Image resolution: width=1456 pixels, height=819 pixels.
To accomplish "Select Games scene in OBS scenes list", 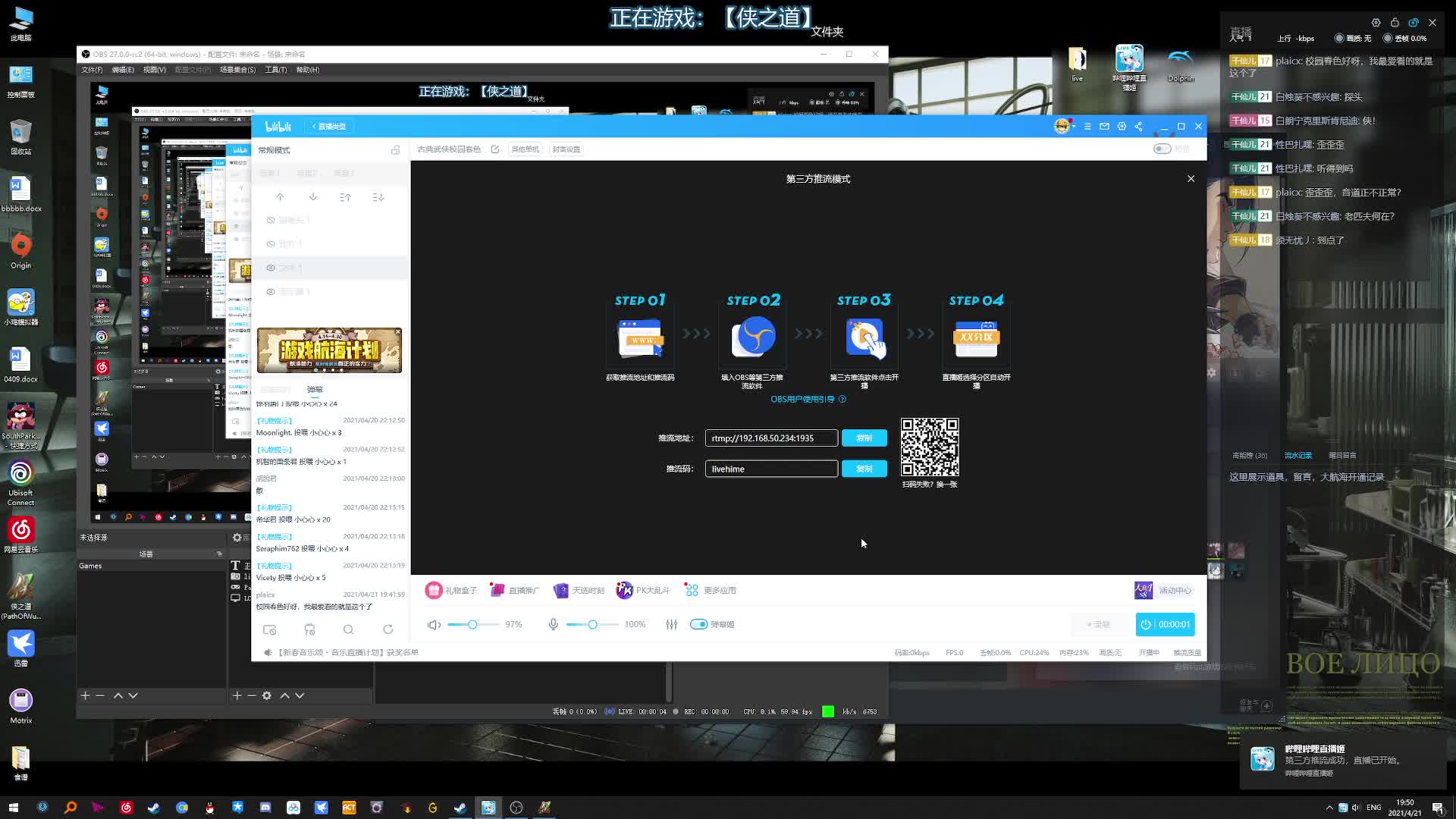I will 152,566.
